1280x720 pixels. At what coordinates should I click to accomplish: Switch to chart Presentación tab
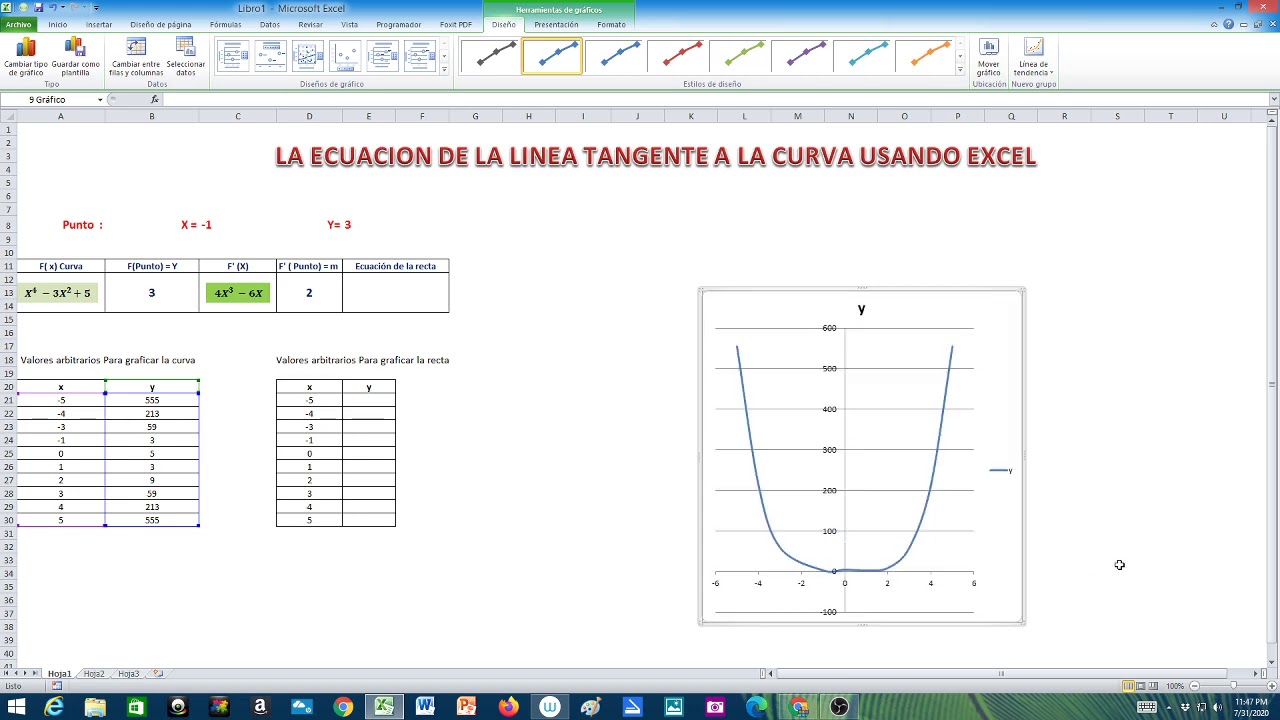[556, 24]
